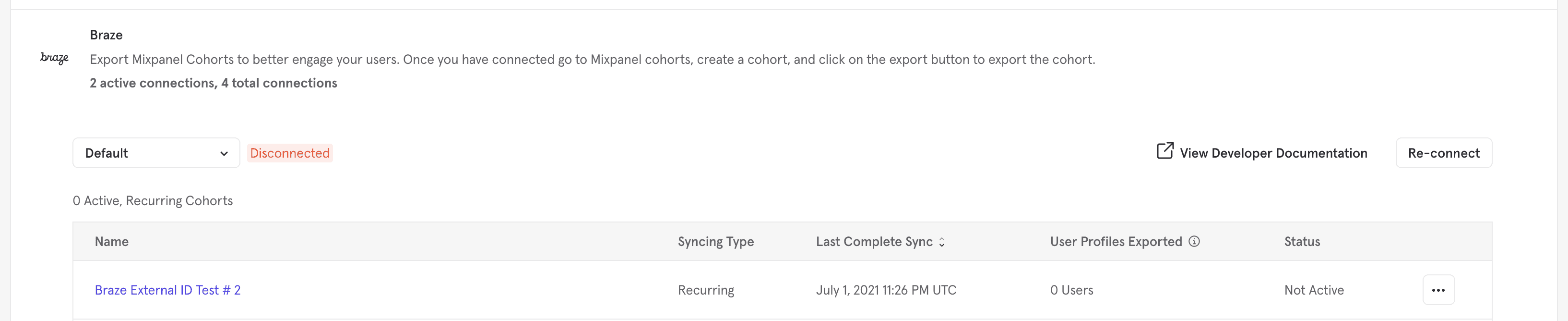Open Braze External ID Test # 2 cohort
Image resolution: width=1568 pixels, height=321 pixels.
point(167,291)
